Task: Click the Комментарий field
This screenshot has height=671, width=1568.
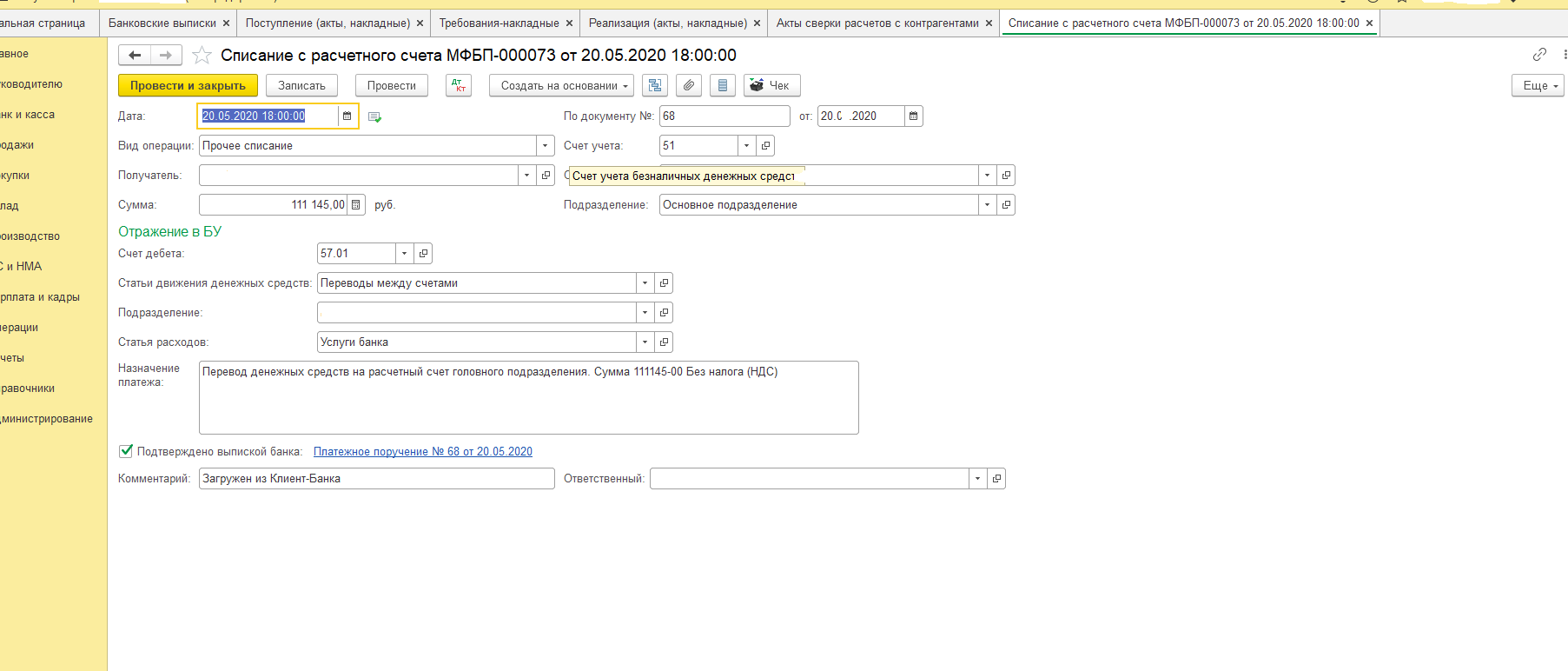Action: (x=377, y=478)
